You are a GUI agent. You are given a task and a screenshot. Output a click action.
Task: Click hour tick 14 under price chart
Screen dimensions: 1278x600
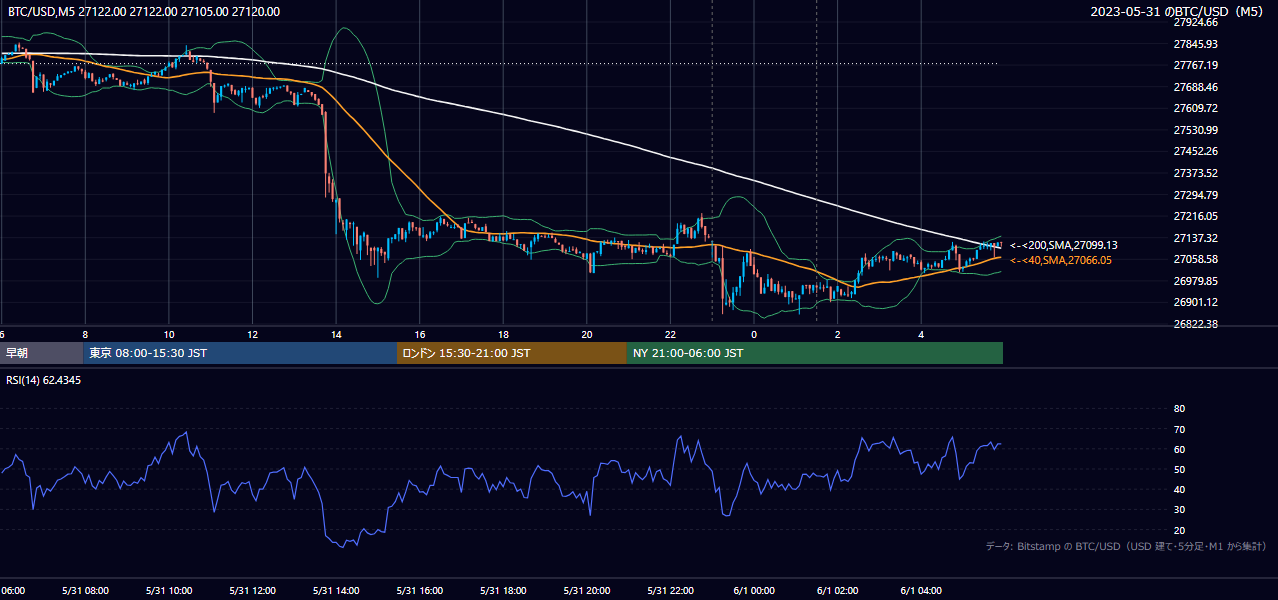pos(336,334)
